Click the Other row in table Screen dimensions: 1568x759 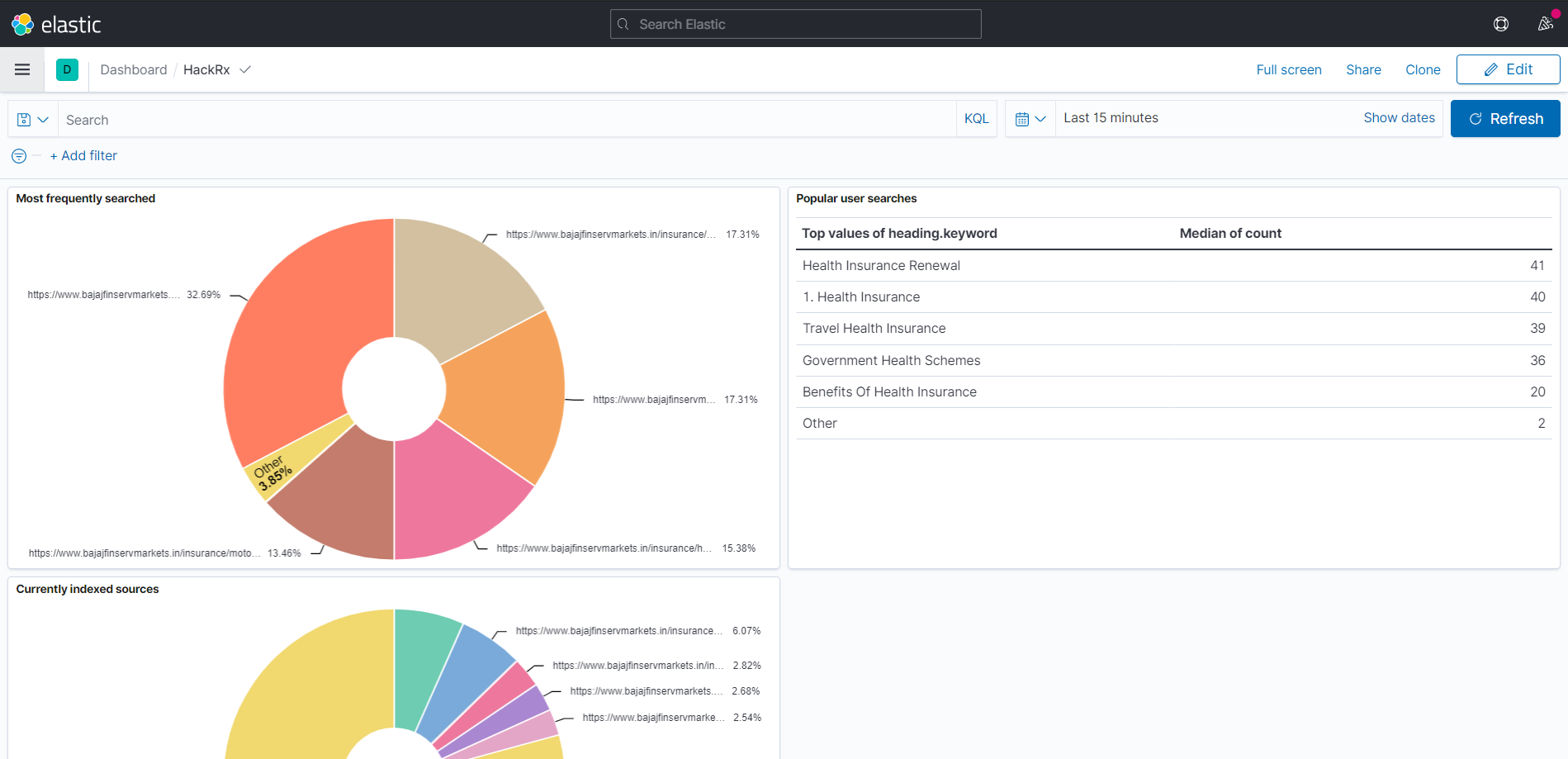(x=1173, y=424)
